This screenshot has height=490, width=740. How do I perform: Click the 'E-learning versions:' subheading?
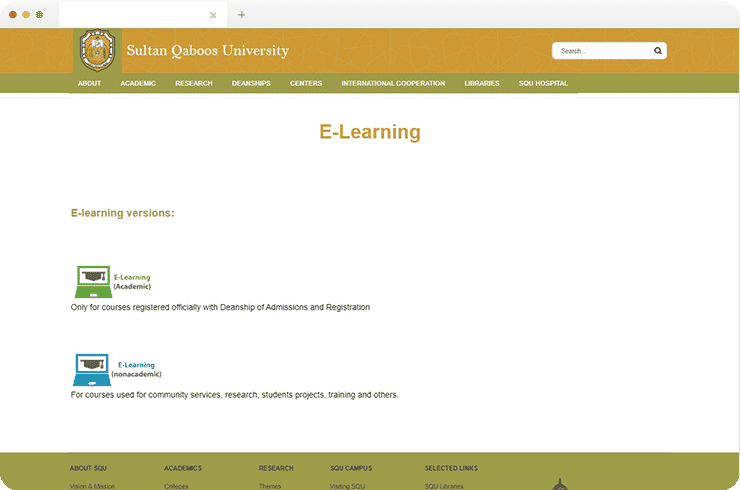click(x=122, y=213)
